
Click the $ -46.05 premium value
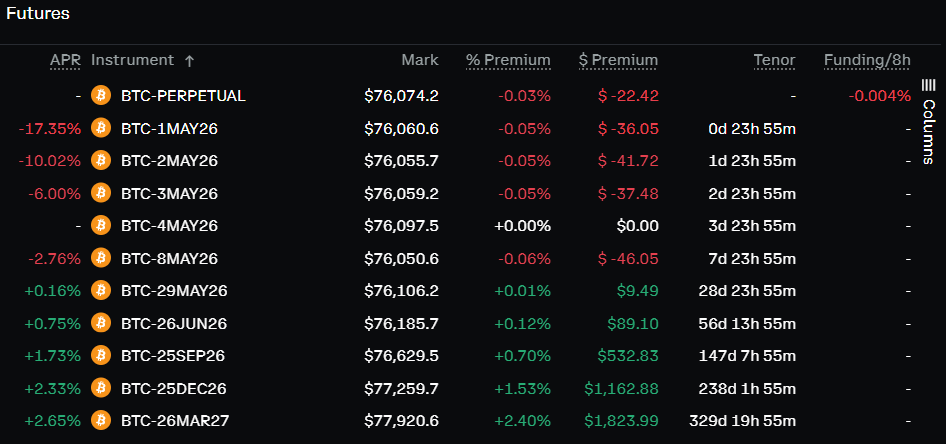coord(628,259)
